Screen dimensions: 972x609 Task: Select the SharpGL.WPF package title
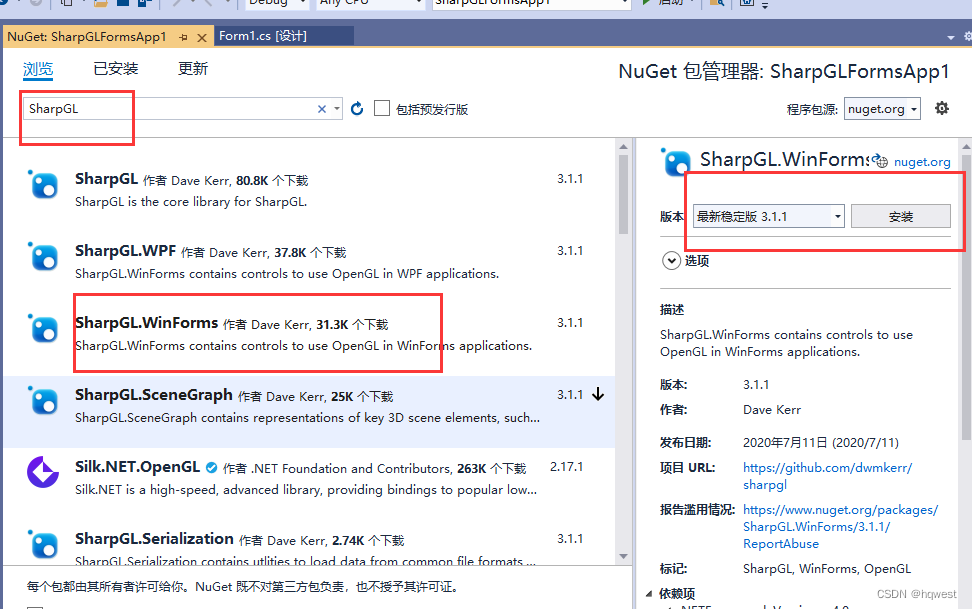click(x=125, y=251)
